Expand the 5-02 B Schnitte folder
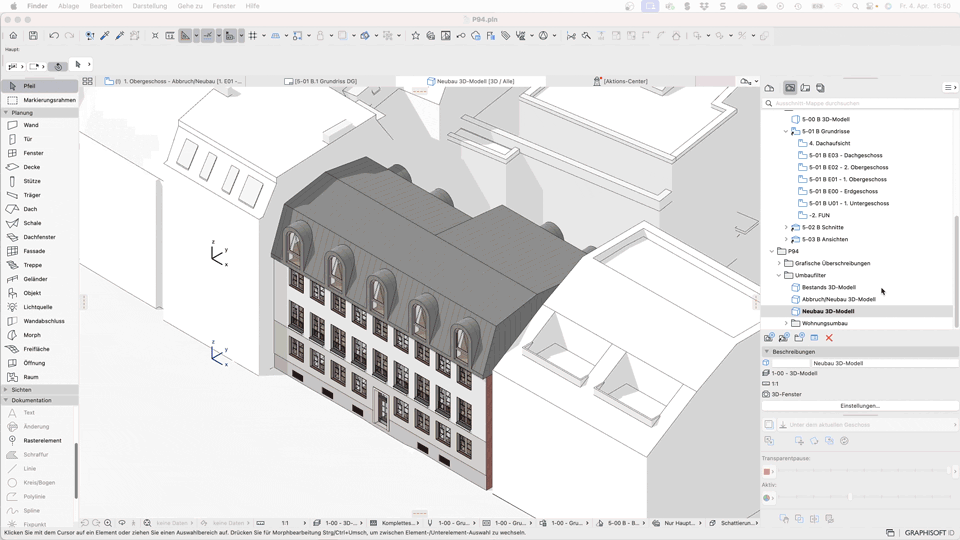This screenshot has width=960, height=540. pyautogui.click(x=786, y=227)
